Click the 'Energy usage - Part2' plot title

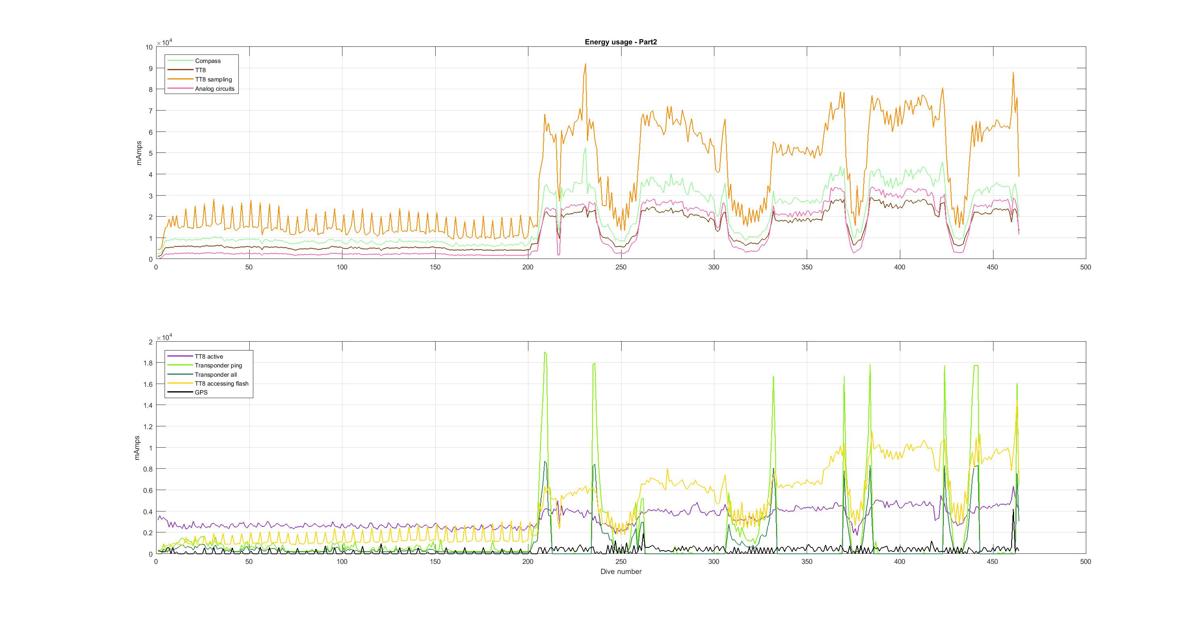[620, 42]
